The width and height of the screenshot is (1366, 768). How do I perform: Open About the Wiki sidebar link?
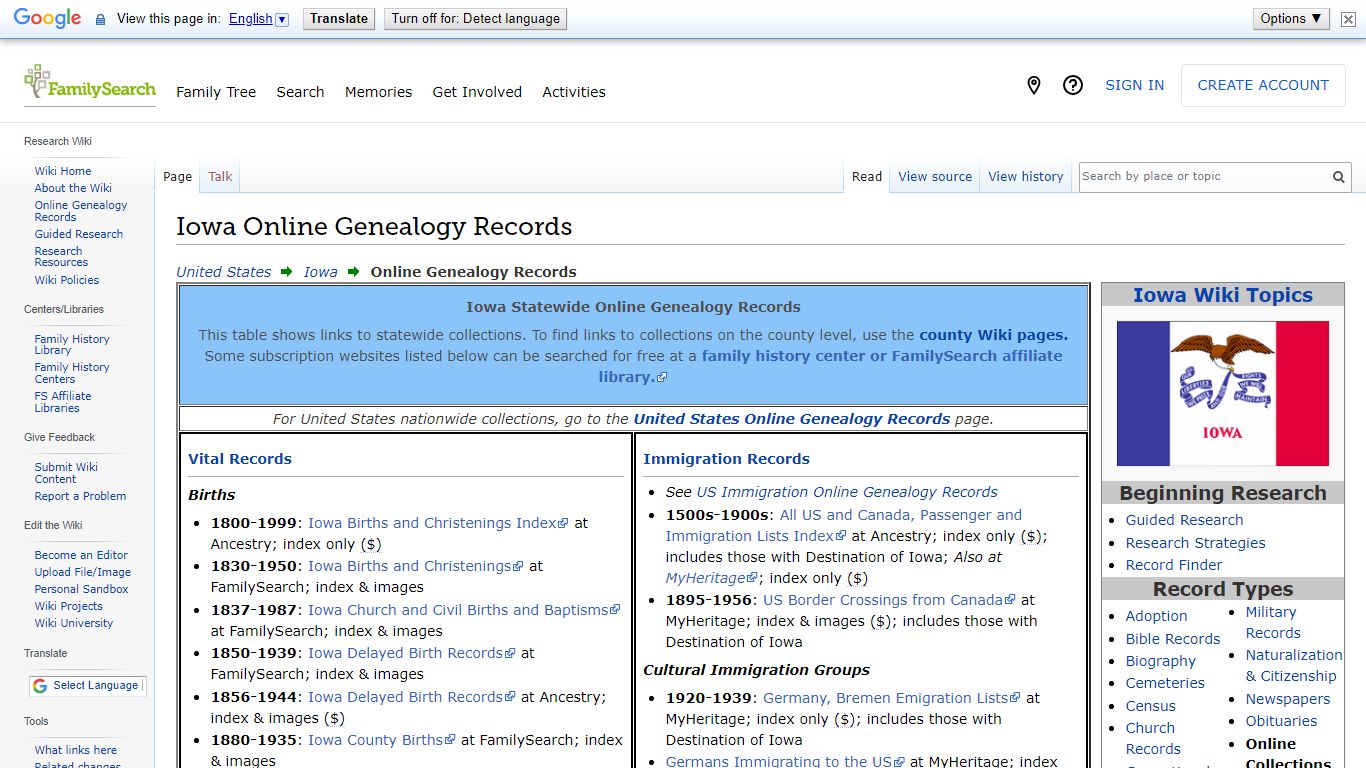click(x=73, y=188)
